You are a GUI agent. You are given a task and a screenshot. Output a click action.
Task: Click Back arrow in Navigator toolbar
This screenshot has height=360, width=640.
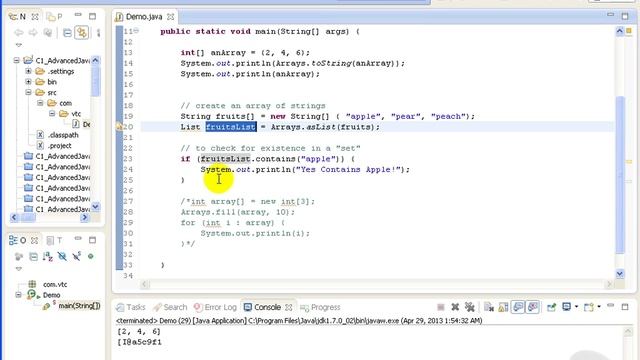[x=19, y=33]
